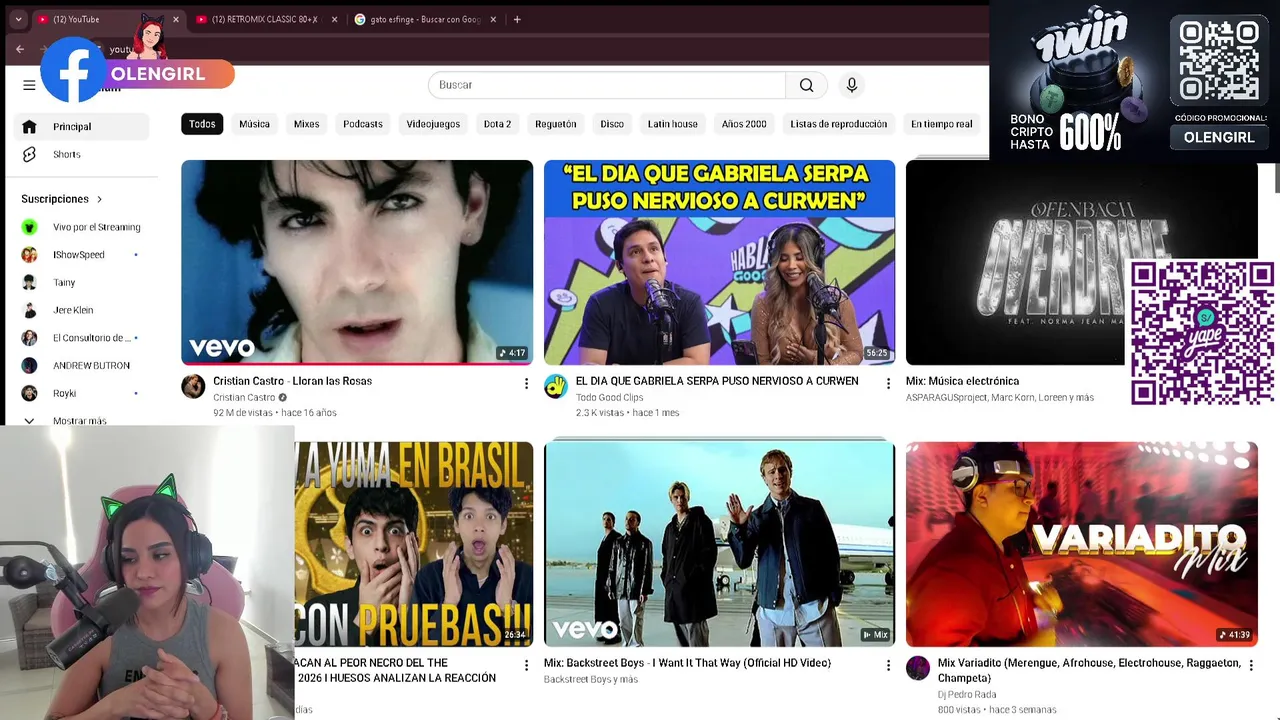Select the Mixes filter chip
1280x720 pixels.
point(306,124)
